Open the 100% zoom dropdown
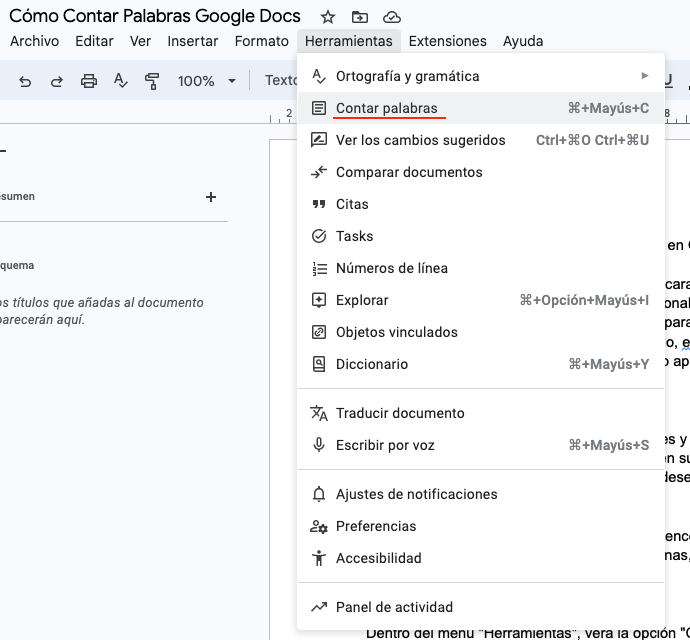Viewport: 690px width, 640px height. click(207, 81)
